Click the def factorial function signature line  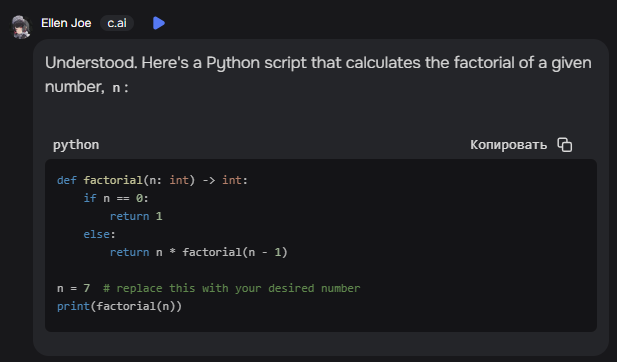pos(152,180)
